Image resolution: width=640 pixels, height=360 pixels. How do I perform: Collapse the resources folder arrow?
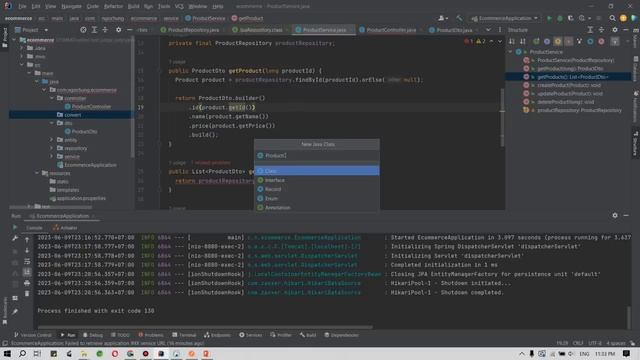[37, 173]
